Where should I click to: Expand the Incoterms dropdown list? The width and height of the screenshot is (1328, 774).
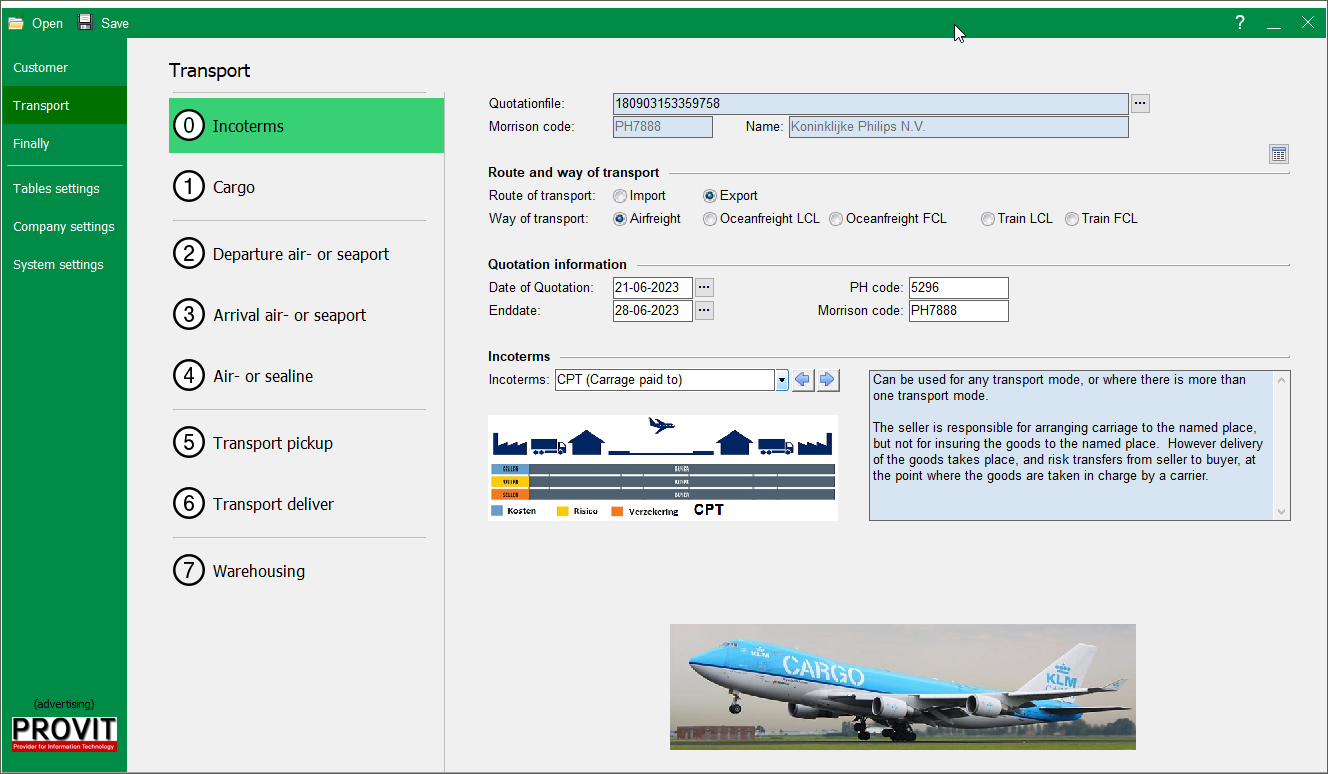click(x=781, y=380)
